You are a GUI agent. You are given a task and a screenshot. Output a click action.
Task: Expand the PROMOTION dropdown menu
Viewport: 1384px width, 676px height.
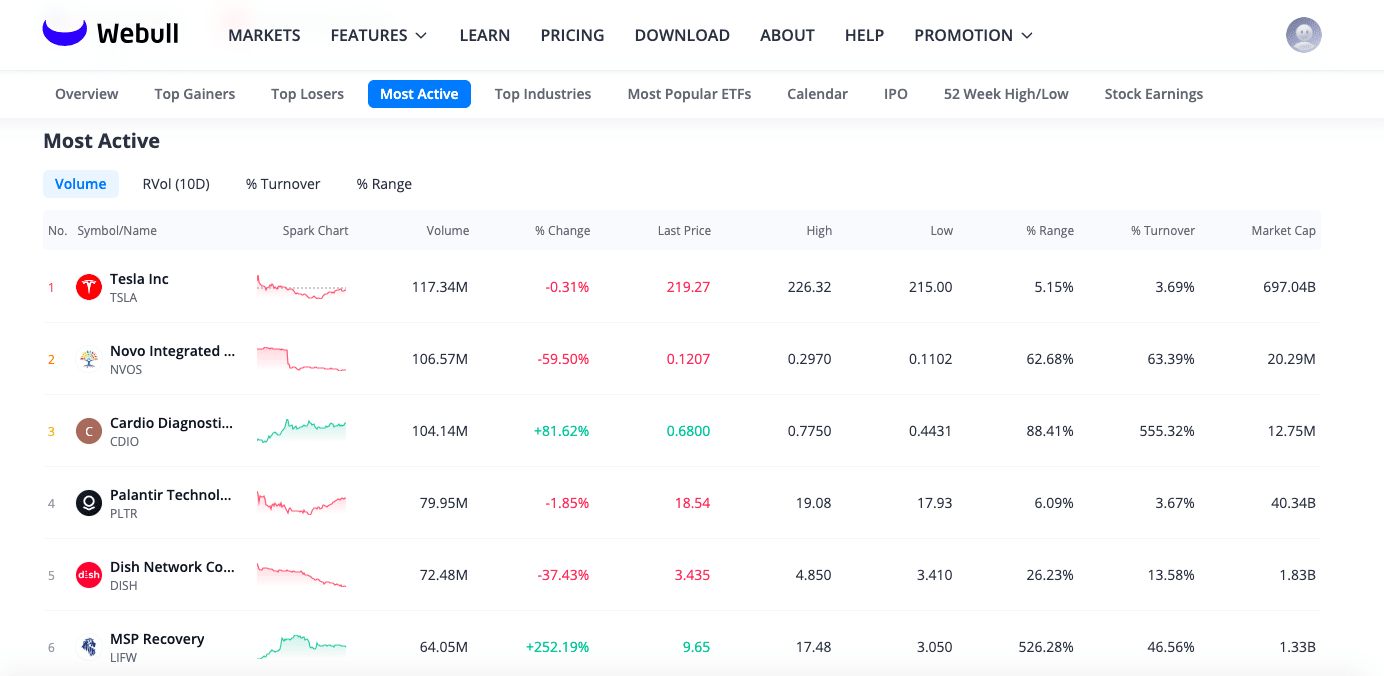tap(974, 35)
